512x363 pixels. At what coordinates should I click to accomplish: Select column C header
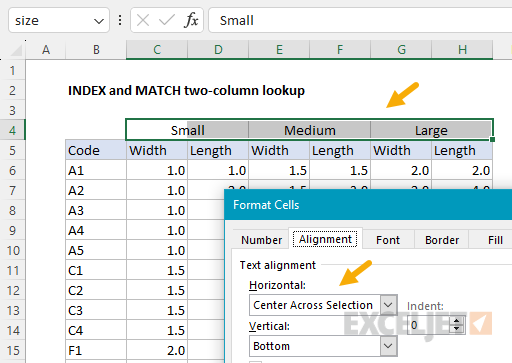[x=157, y=50]
